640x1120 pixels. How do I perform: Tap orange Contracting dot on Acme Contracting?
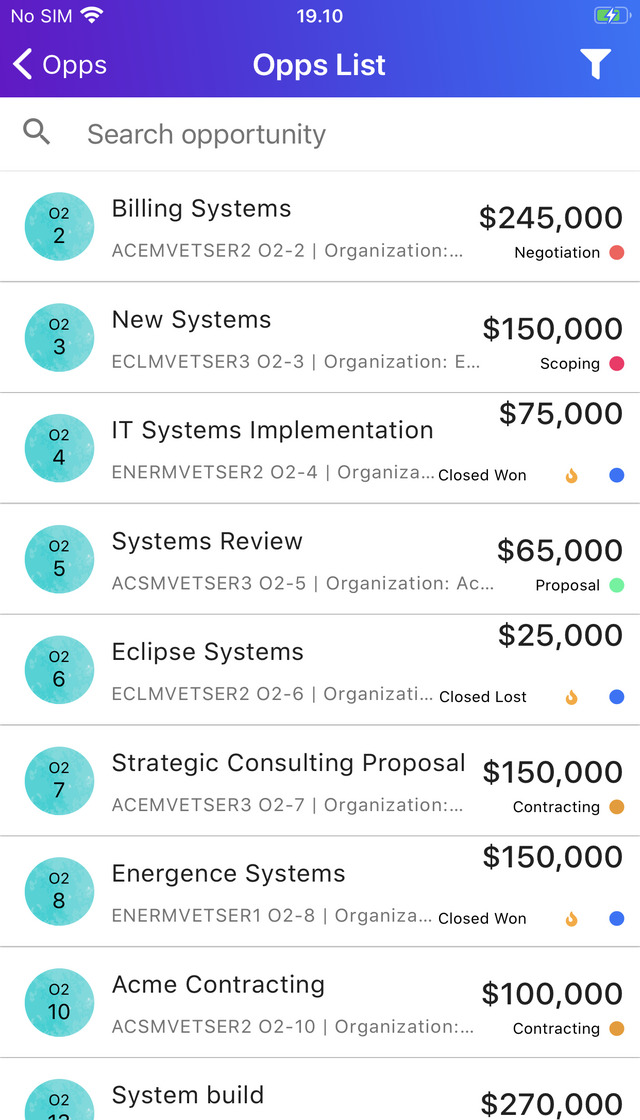[x=616, y=1028]
